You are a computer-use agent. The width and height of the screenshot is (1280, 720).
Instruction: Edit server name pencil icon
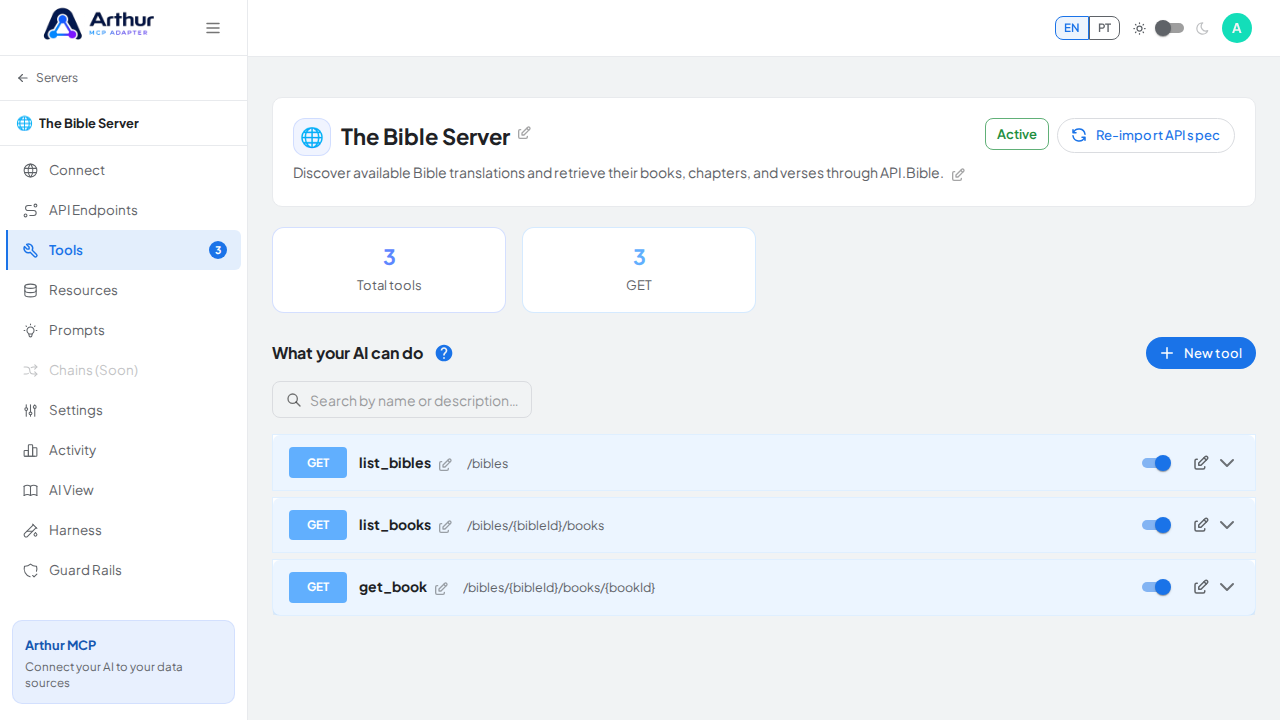[524, 133]
